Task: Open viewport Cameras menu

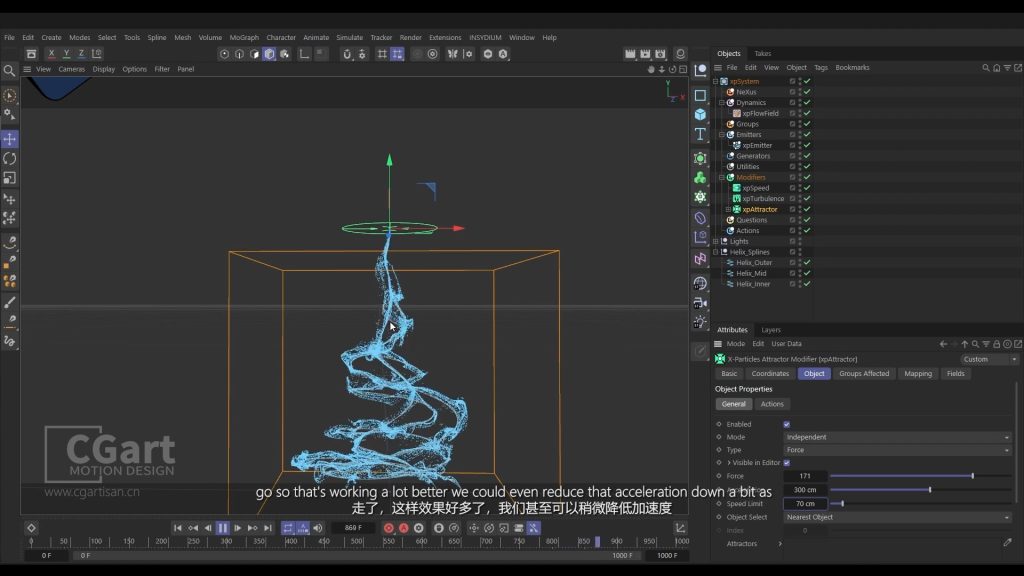Action: (71, 69)
